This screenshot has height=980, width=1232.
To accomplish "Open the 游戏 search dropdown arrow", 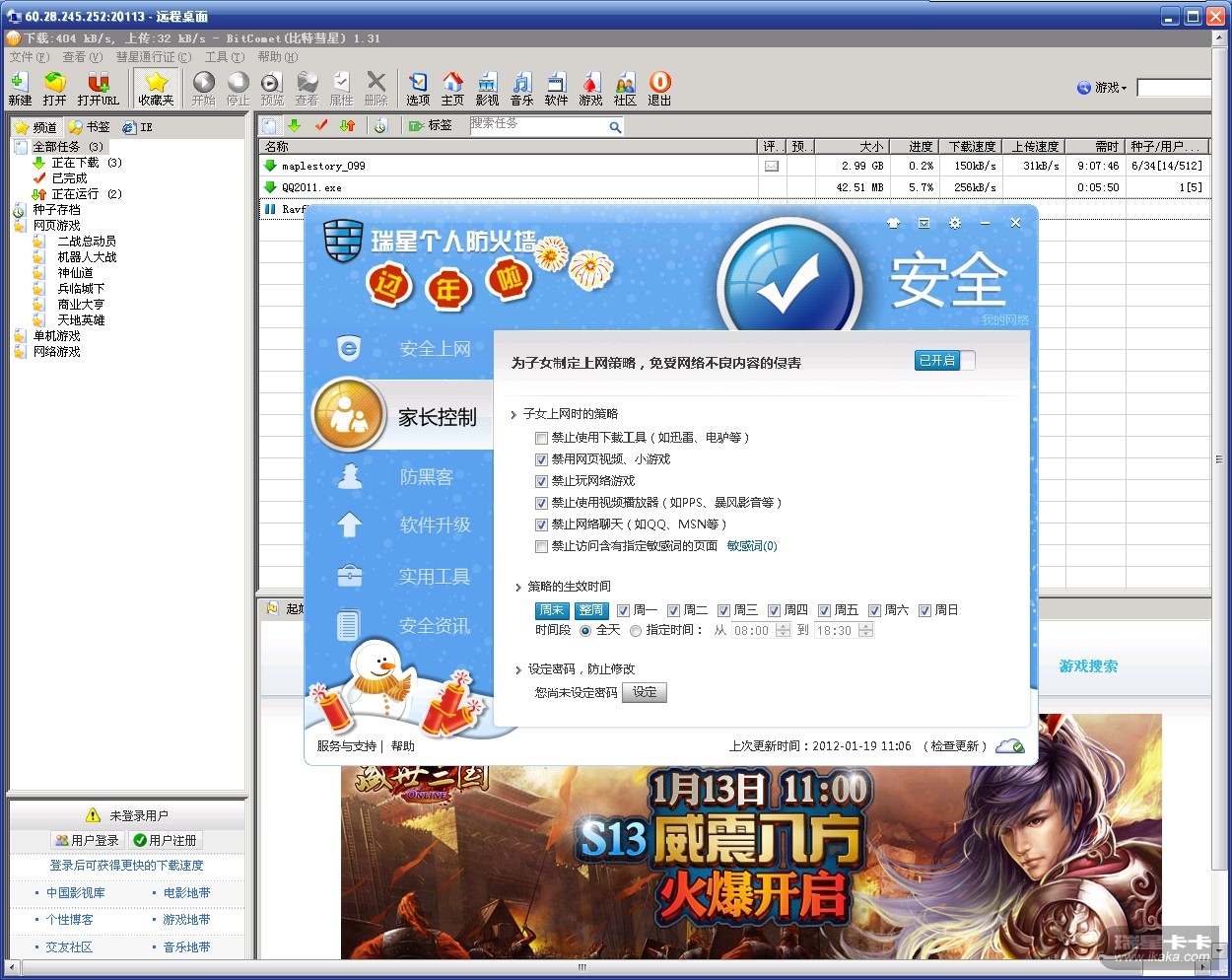I will [x=1124, y=89].
